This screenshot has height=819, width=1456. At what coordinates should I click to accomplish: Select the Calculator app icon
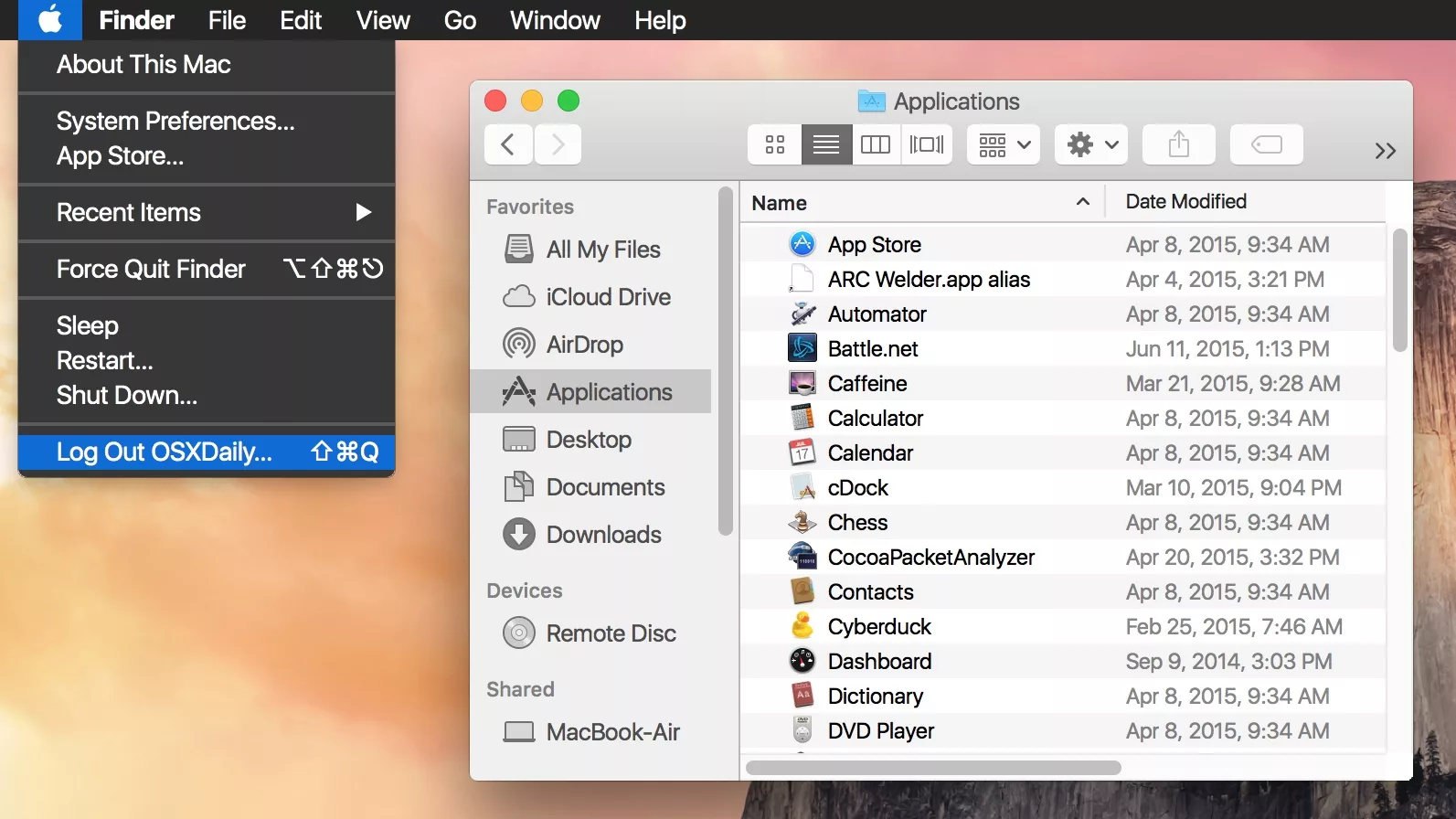[x=802, y=418]
